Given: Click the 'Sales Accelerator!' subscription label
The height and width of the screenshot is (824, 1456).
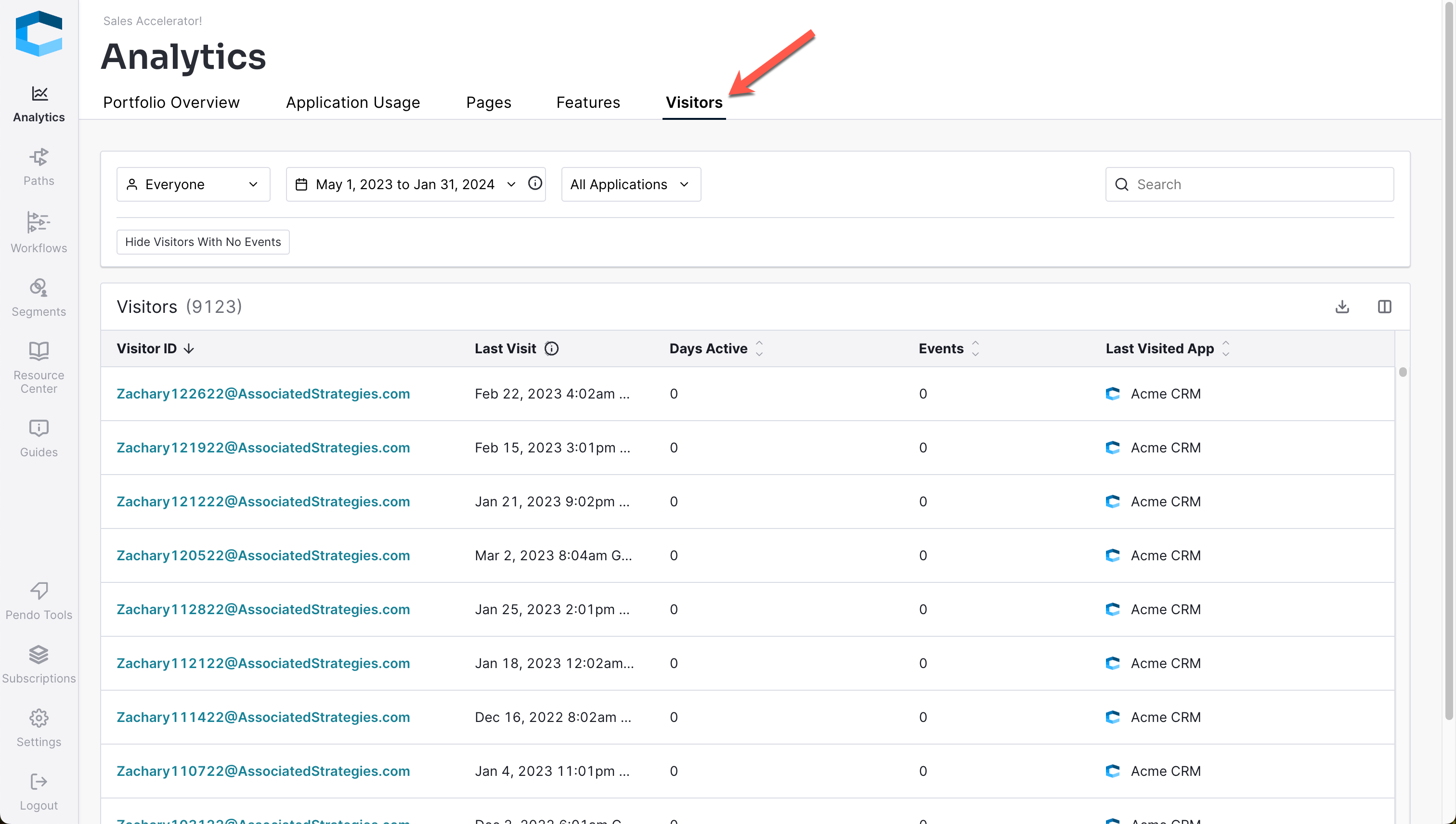Looking at the screenshot, I should coord(152,21).
